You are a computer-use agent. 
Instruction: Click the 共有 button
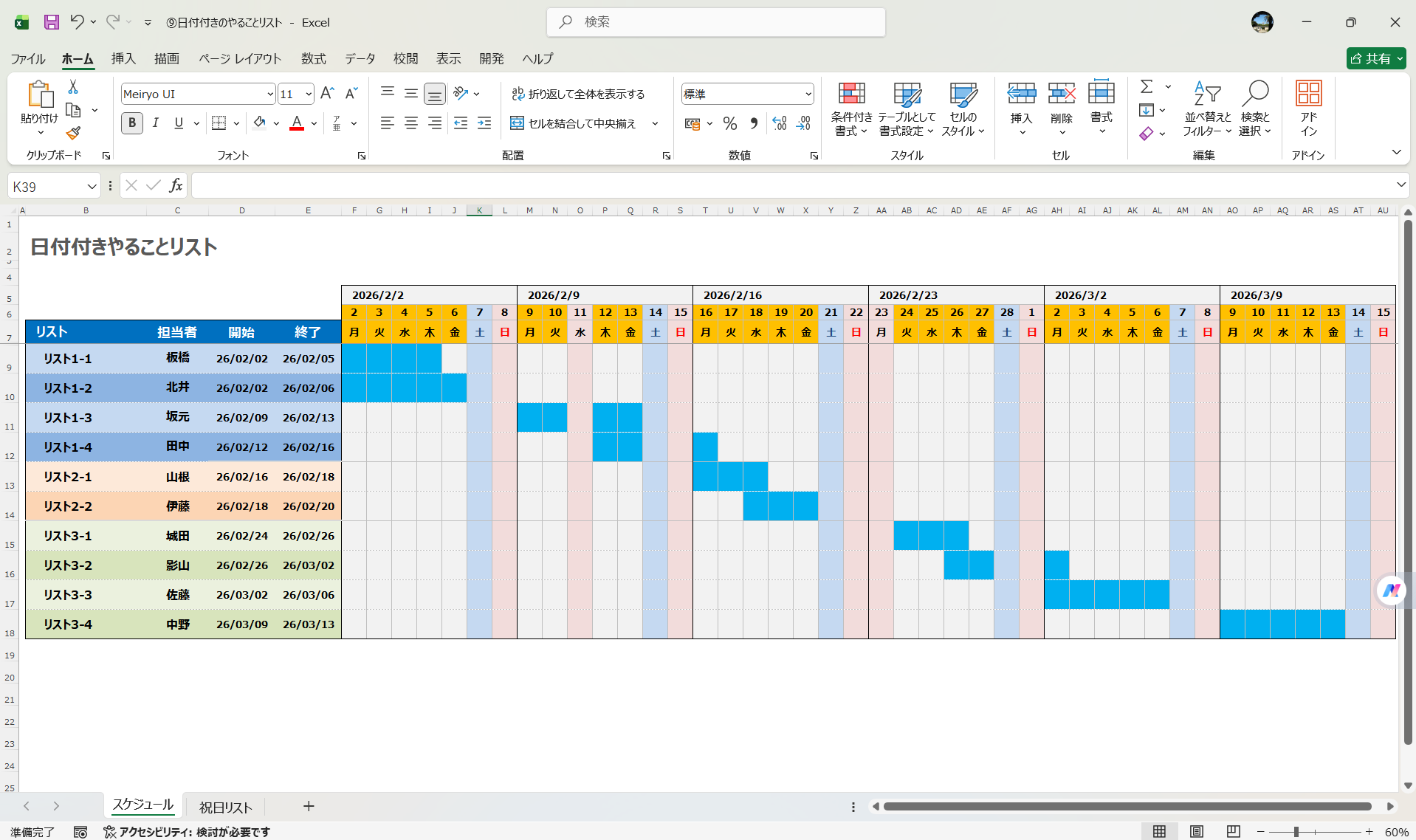point(1375,58)
